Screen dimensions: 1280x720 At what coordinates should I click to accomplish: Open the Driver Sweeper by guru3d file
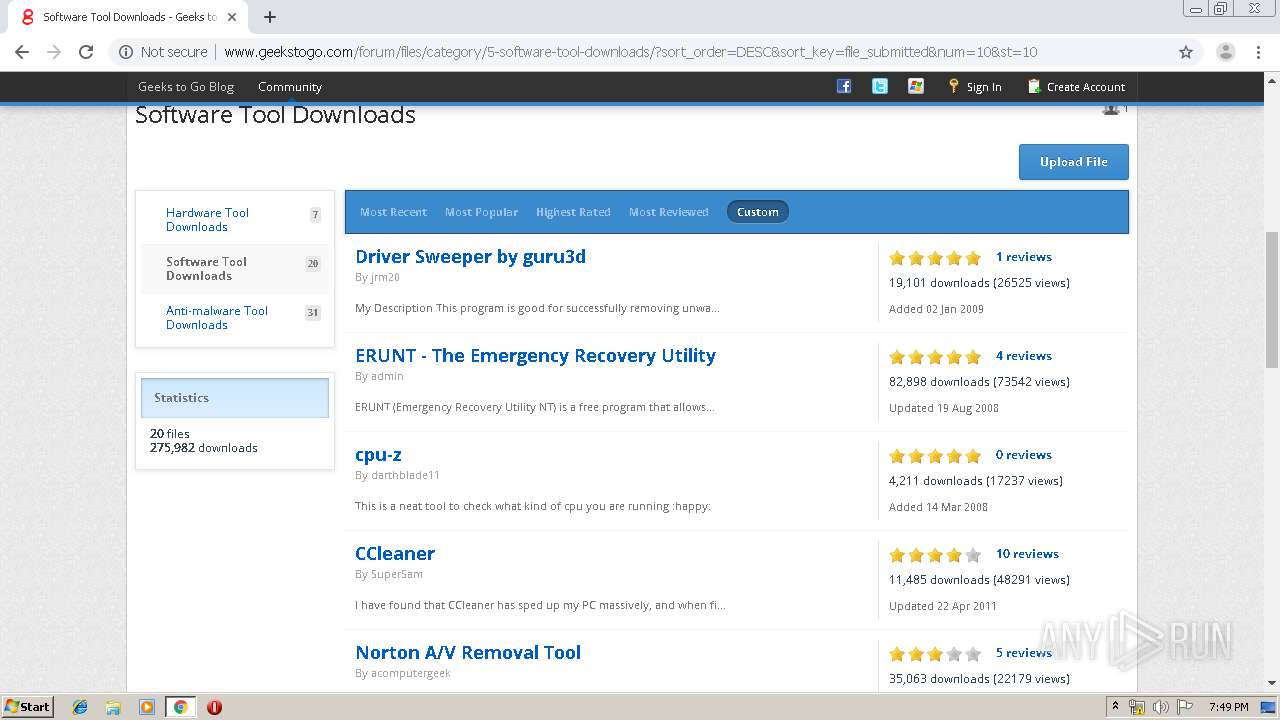click(x=470, y=256)
